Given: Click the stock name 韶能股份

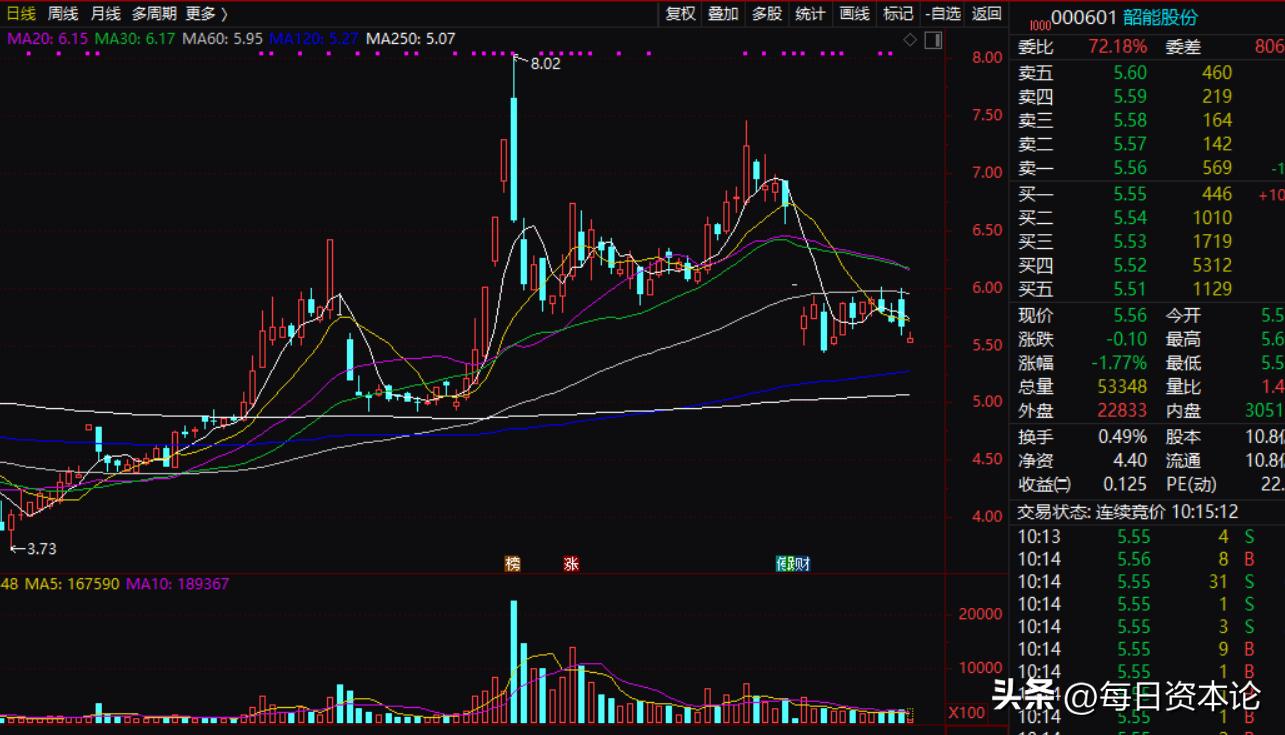Looking at the screenshot, I should 1160,18.
